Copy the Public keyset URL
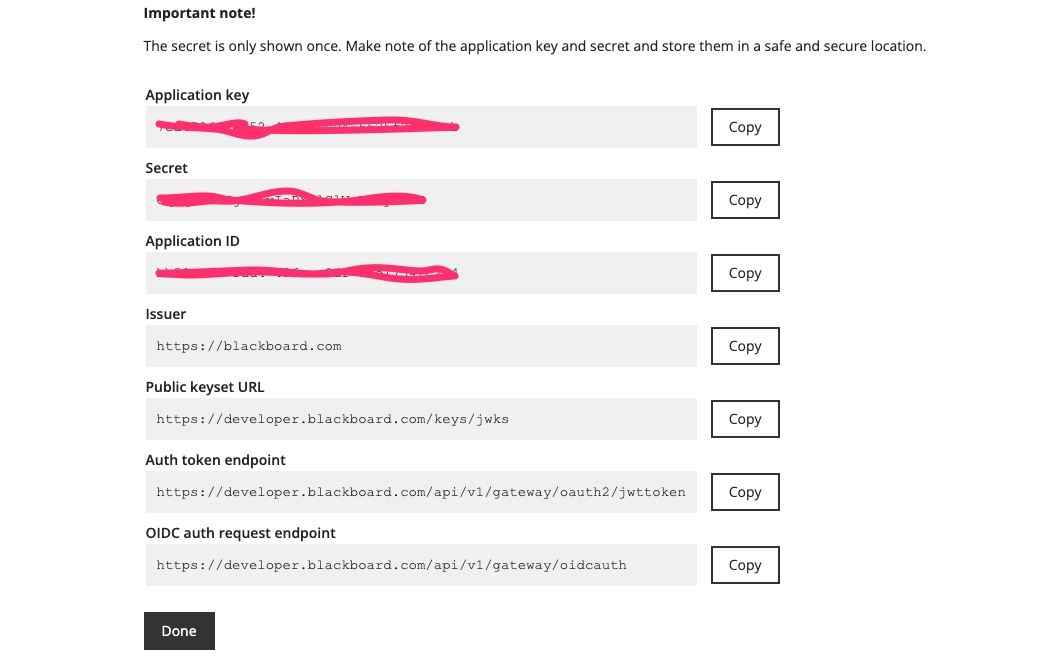1053x669 pixels. point(745,419)
